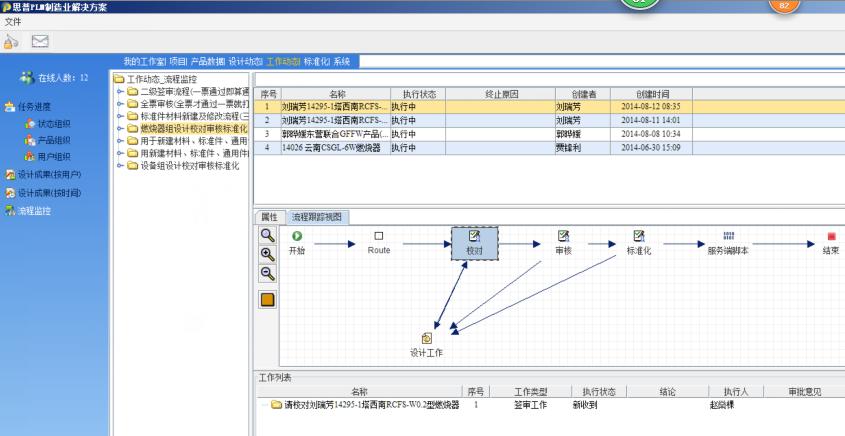Select the green 开始 start node
The width and height of the screenshot is (845, 436).
(296, 236)
